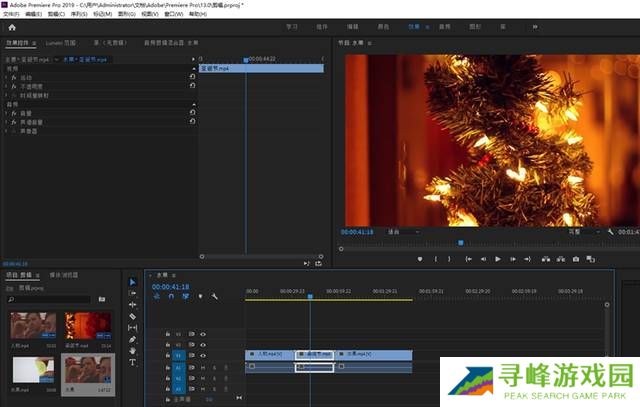
Task: Click the Export Frame camera icon
Action: coord(576,259)
